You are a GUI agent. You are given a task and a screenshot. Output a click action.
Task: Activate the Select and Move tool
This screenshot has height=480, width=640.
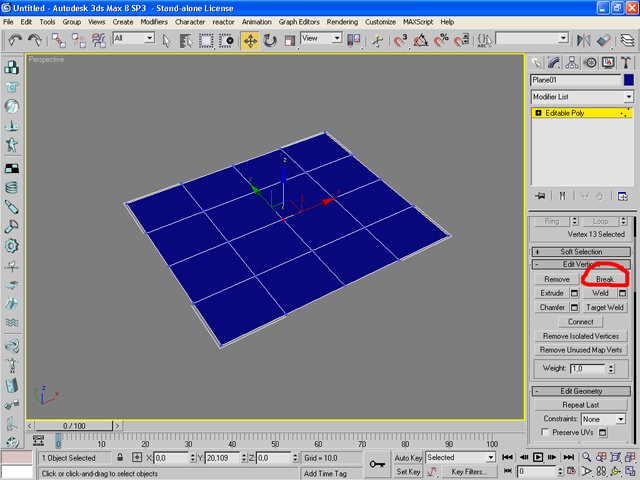pyautogui.click(x=250, y=40)
